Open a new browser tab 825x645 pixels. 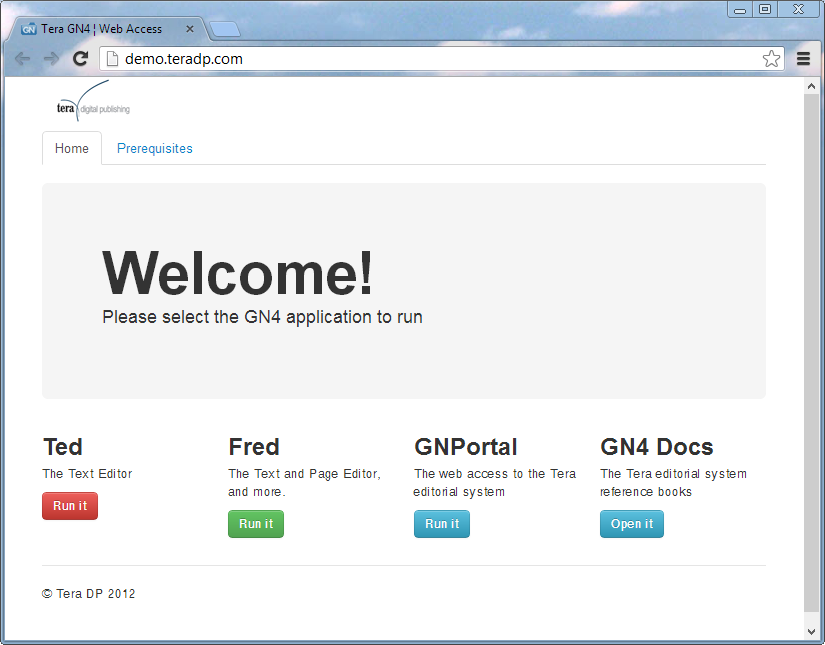click(x=225, y=29)
